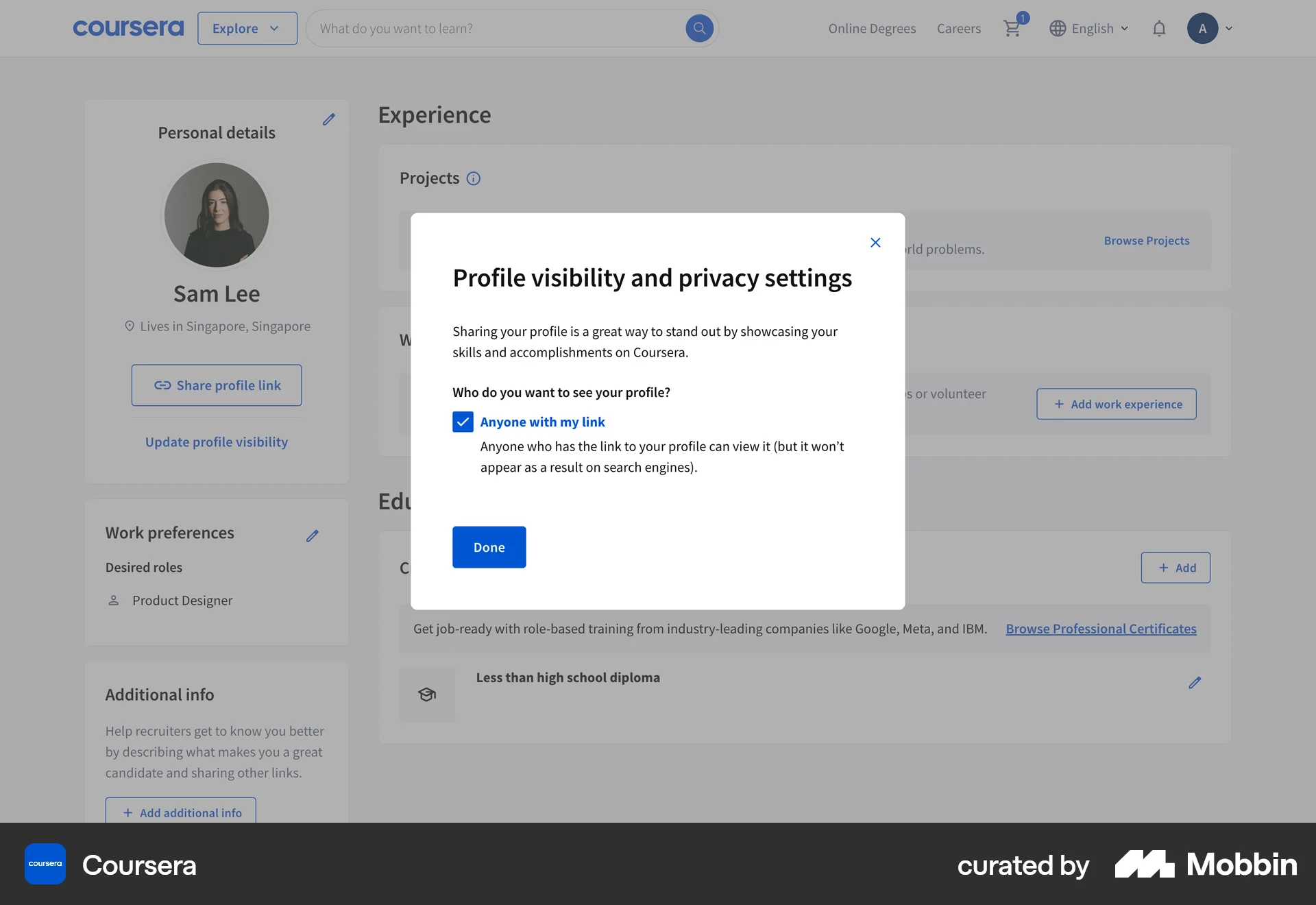Image resolution: width=1316 pixels, height=905 pixels.
Task: Close the privacy settings dialog with the X
Action: point(875,242)
